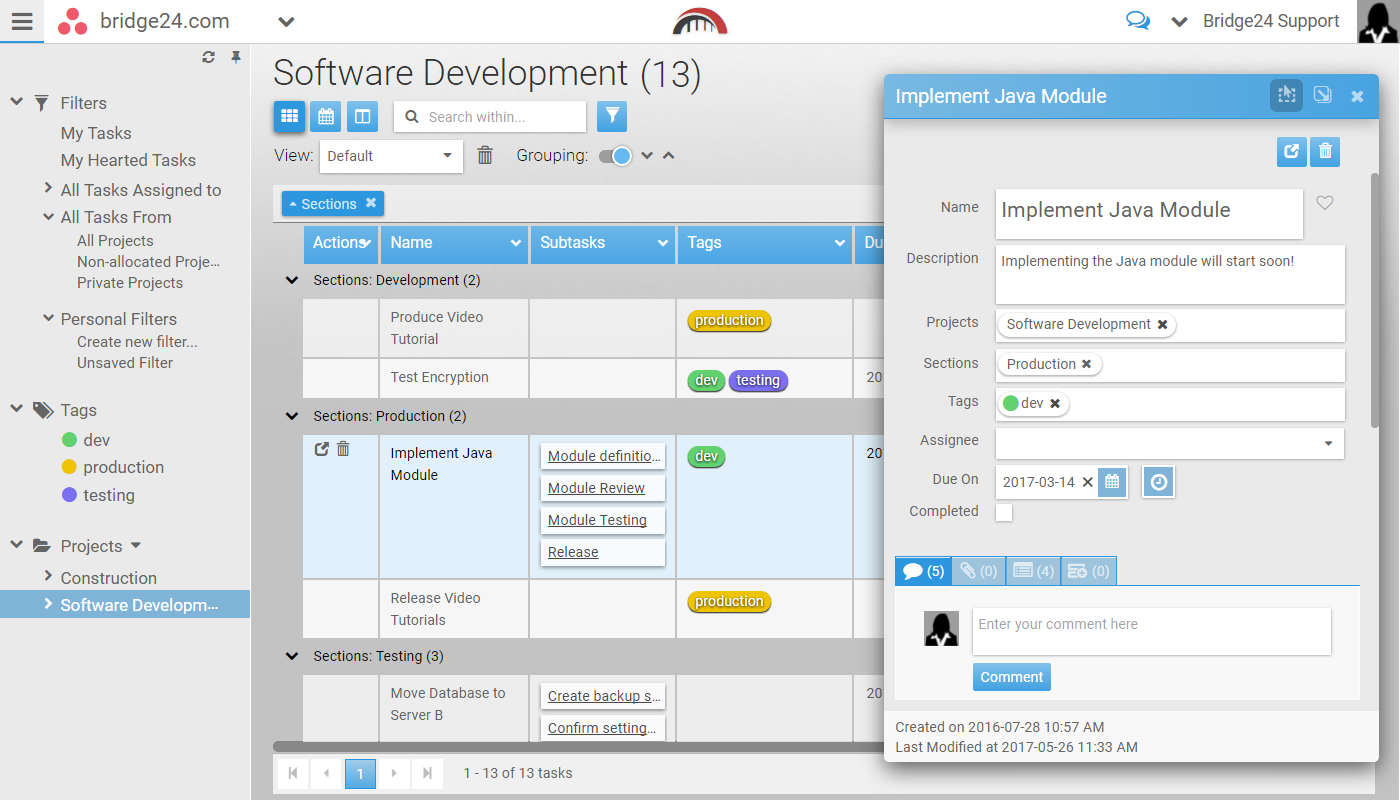The image size is (1400, 800).
Task: Refresh the sidebar with reload icon
Action: [x=208, y=57]
